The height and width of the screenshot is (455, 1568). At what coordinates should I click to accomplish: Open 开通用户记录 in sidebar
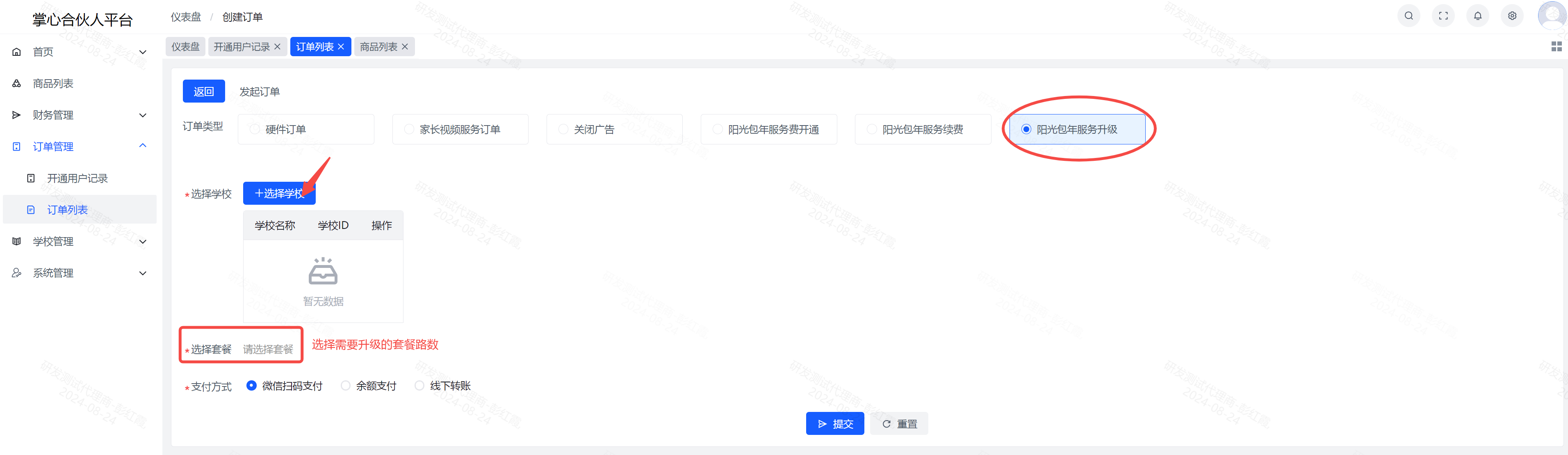[77, 178]
